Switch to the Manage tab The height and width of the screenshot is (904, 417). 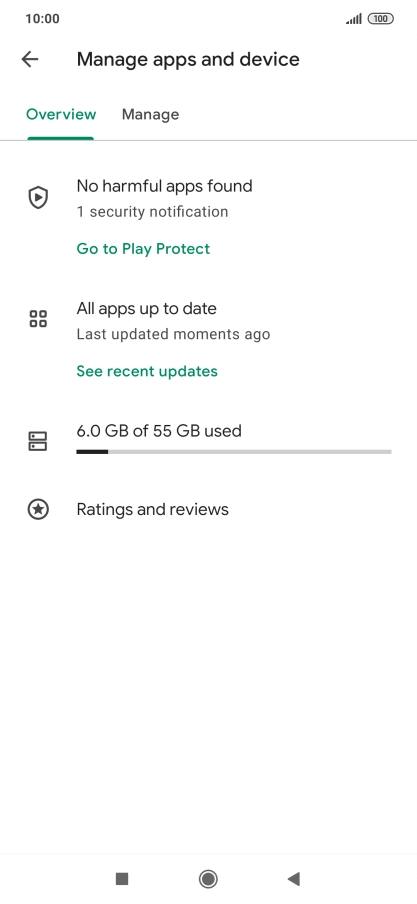point(151,114)
